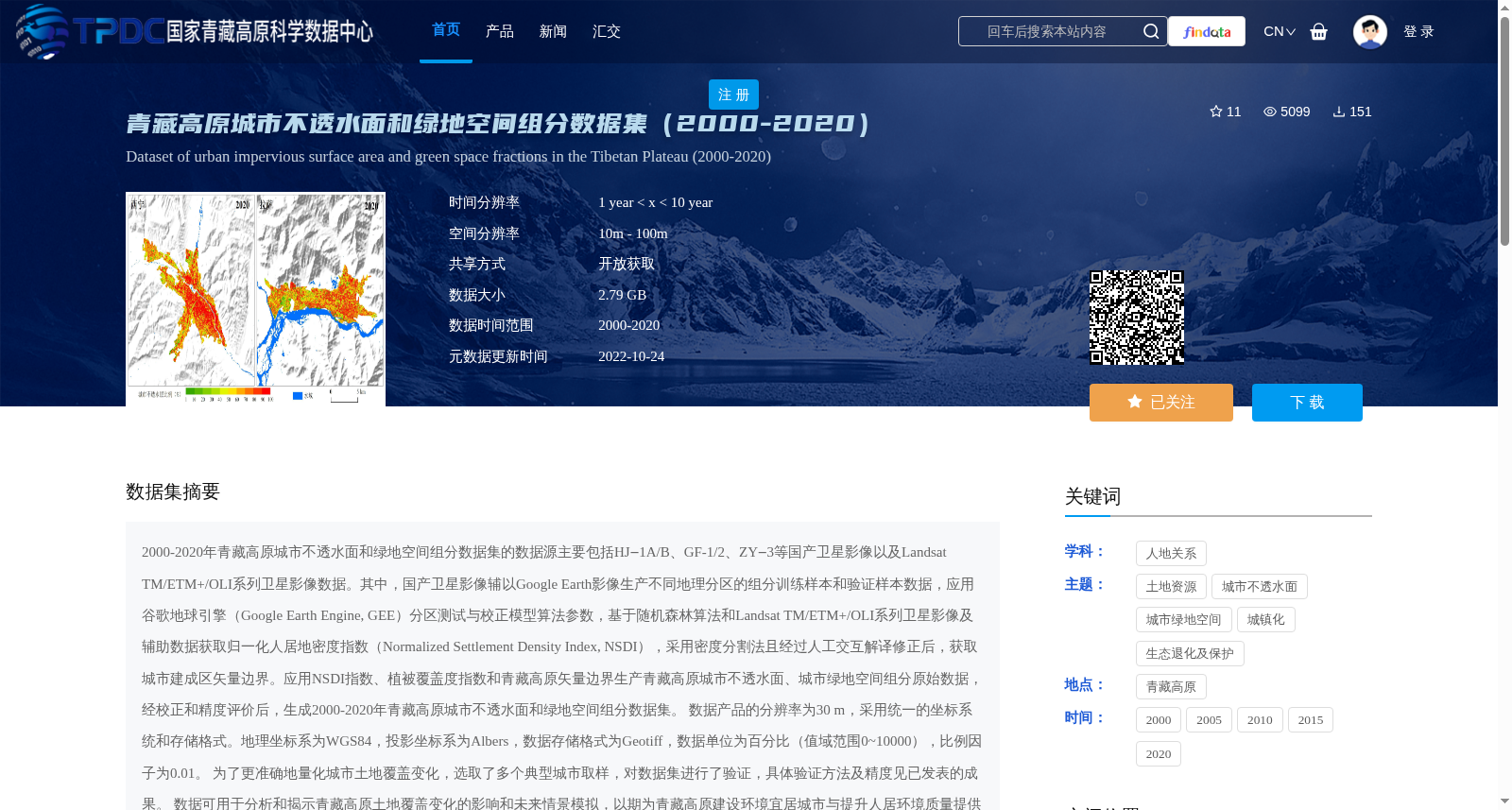The image size is (1512, 810).
Task: Focus the site search input field
Action: coord(1047,31)
